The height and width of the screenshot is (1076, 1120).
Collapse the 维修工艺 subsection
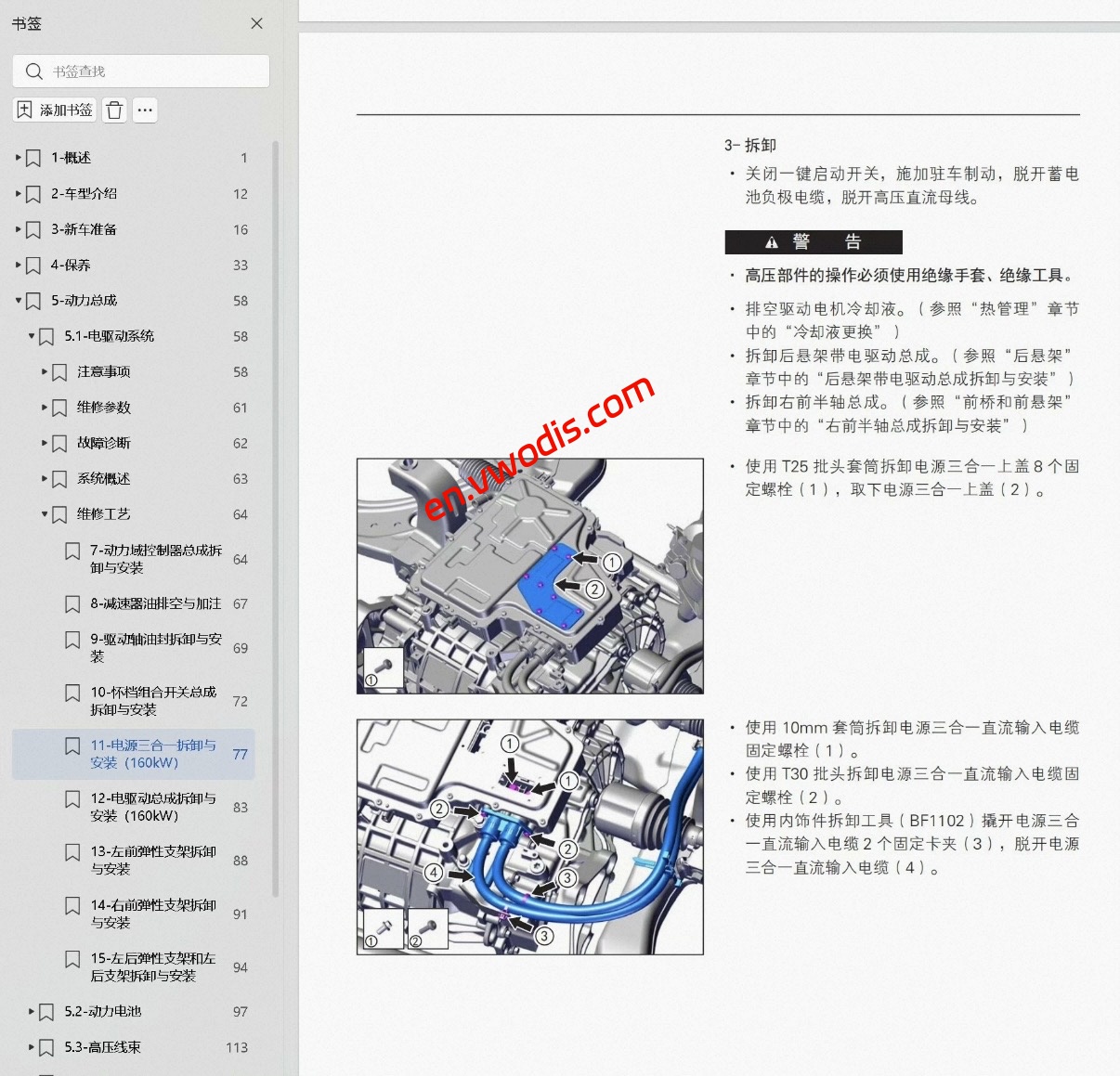point(45,513)
